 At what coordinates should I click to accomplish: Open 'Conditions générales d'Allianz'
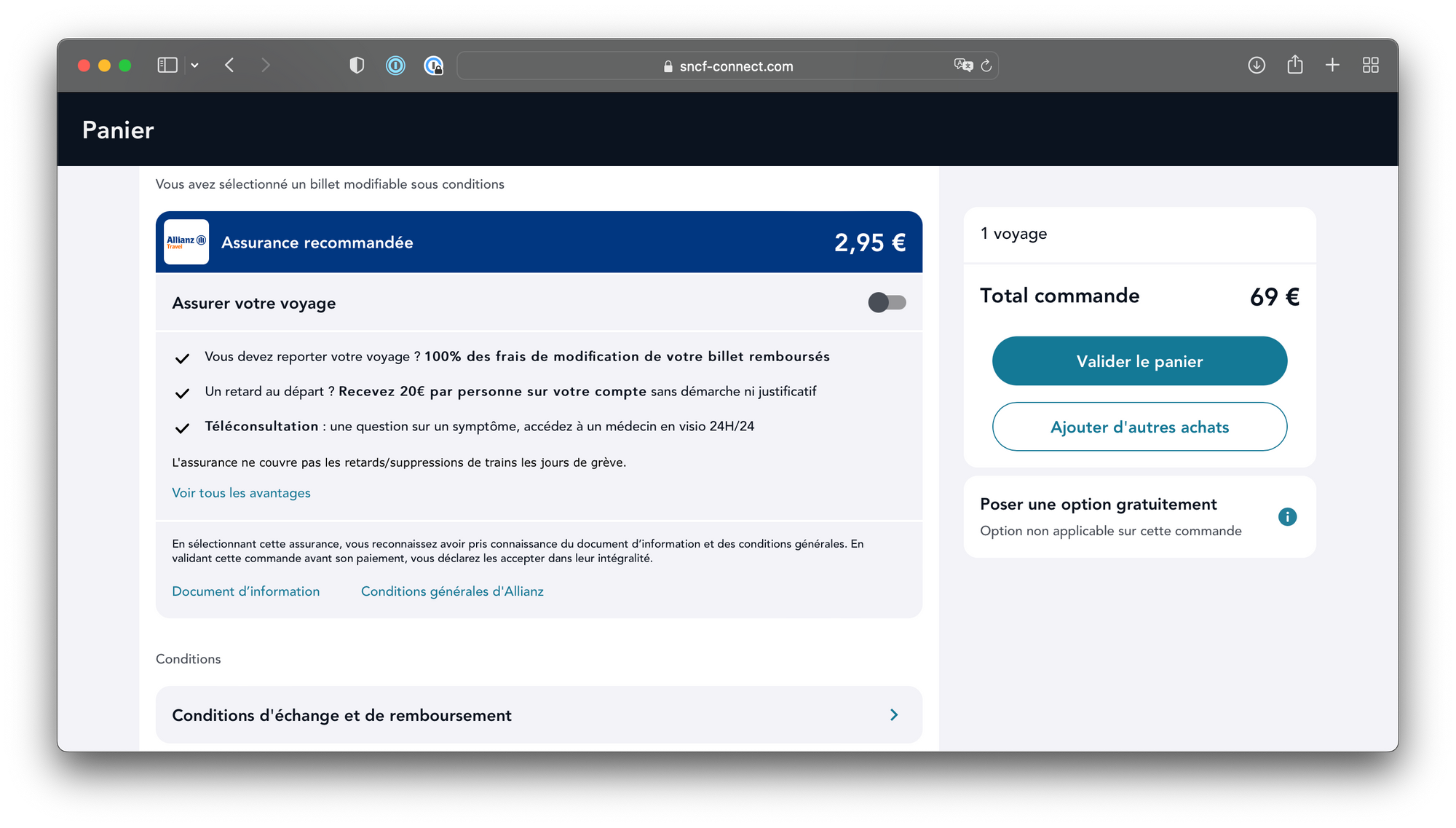point(452,591)
